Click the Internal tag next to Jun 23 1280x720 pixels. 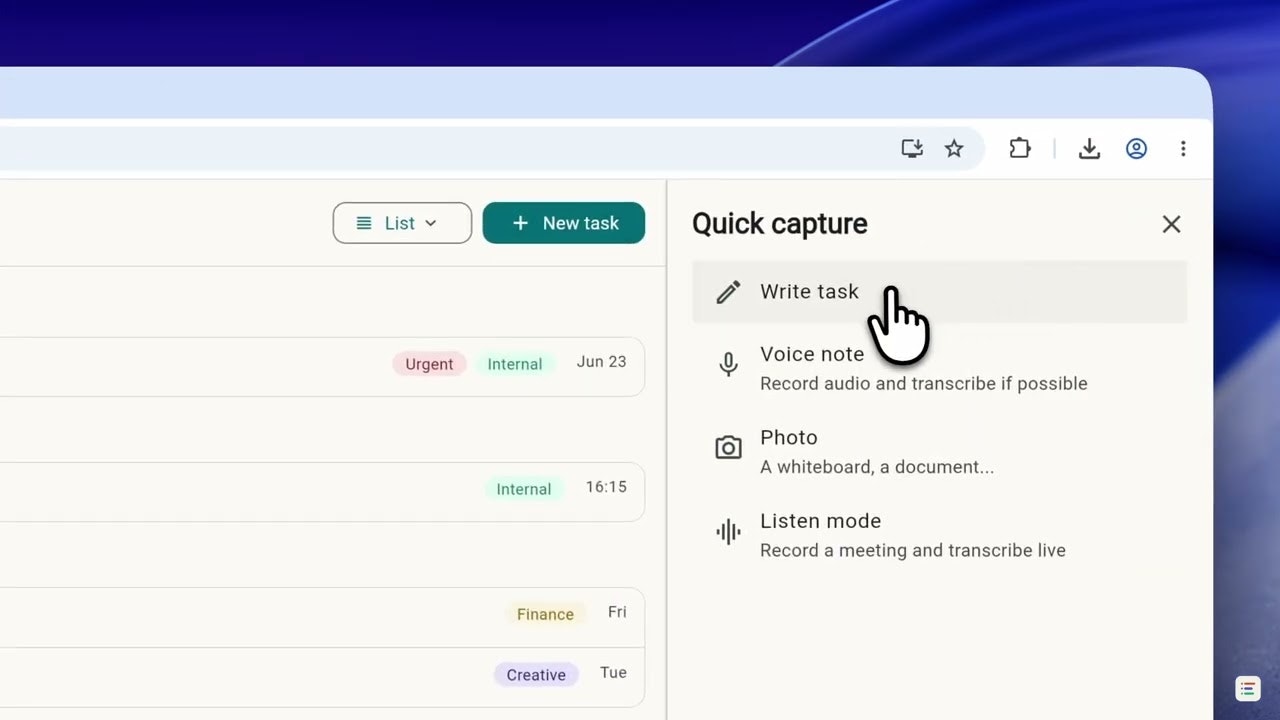(x=515, y=364)
